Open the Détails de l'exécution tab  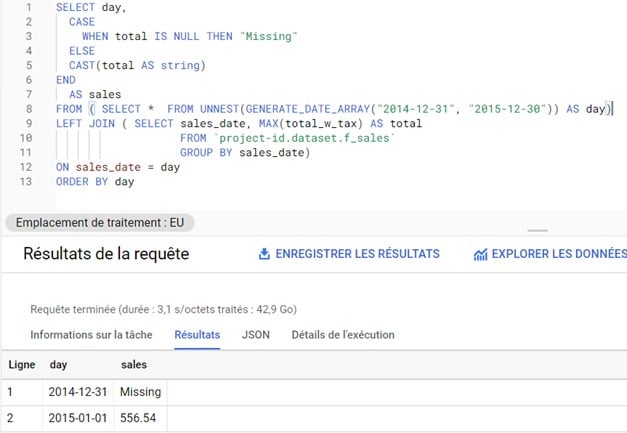[343, 335]
